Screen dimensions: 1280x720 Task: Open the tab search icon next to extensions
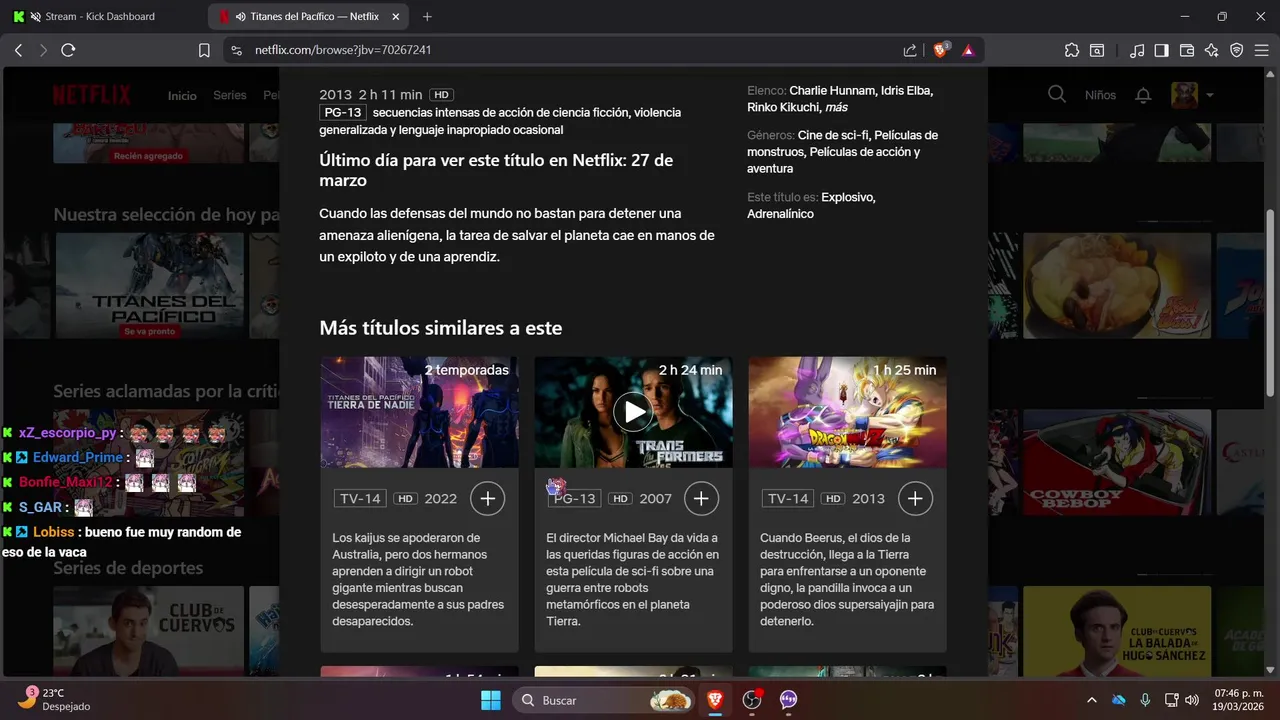[x=1097, y=50]
